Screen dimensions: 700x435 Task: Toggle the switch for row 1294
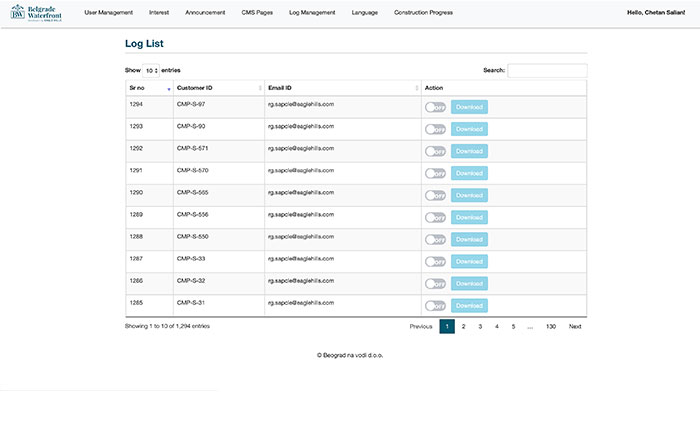435,107
